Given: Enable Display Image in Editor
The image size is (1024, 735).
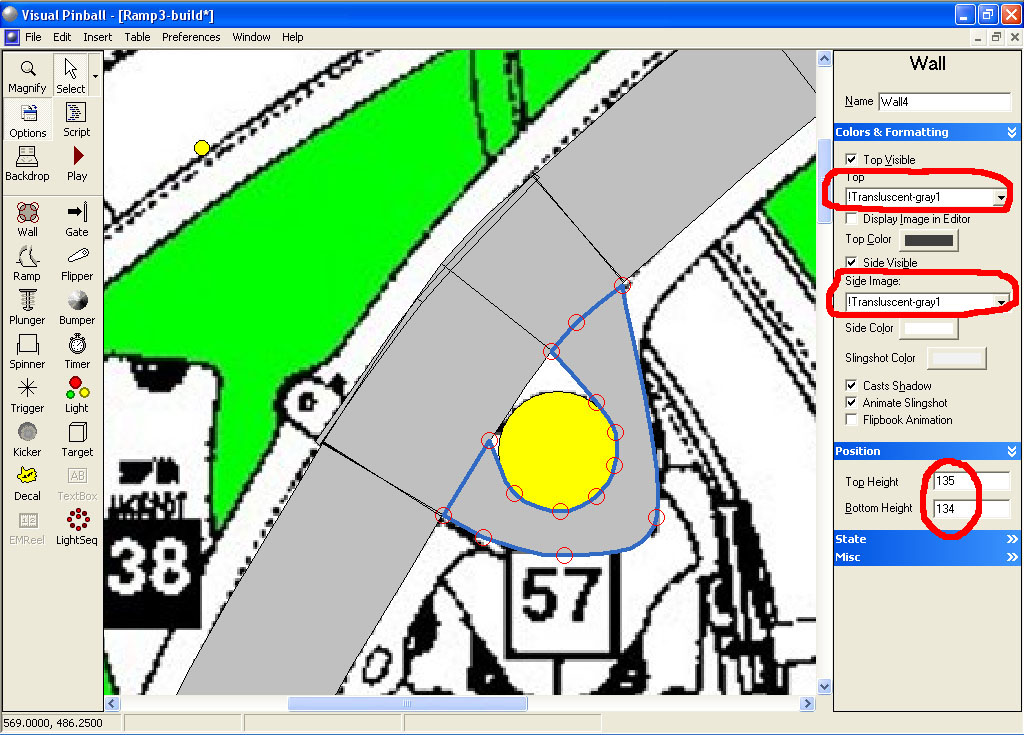Looking at the screenshot, I should [x=851, y=219].
